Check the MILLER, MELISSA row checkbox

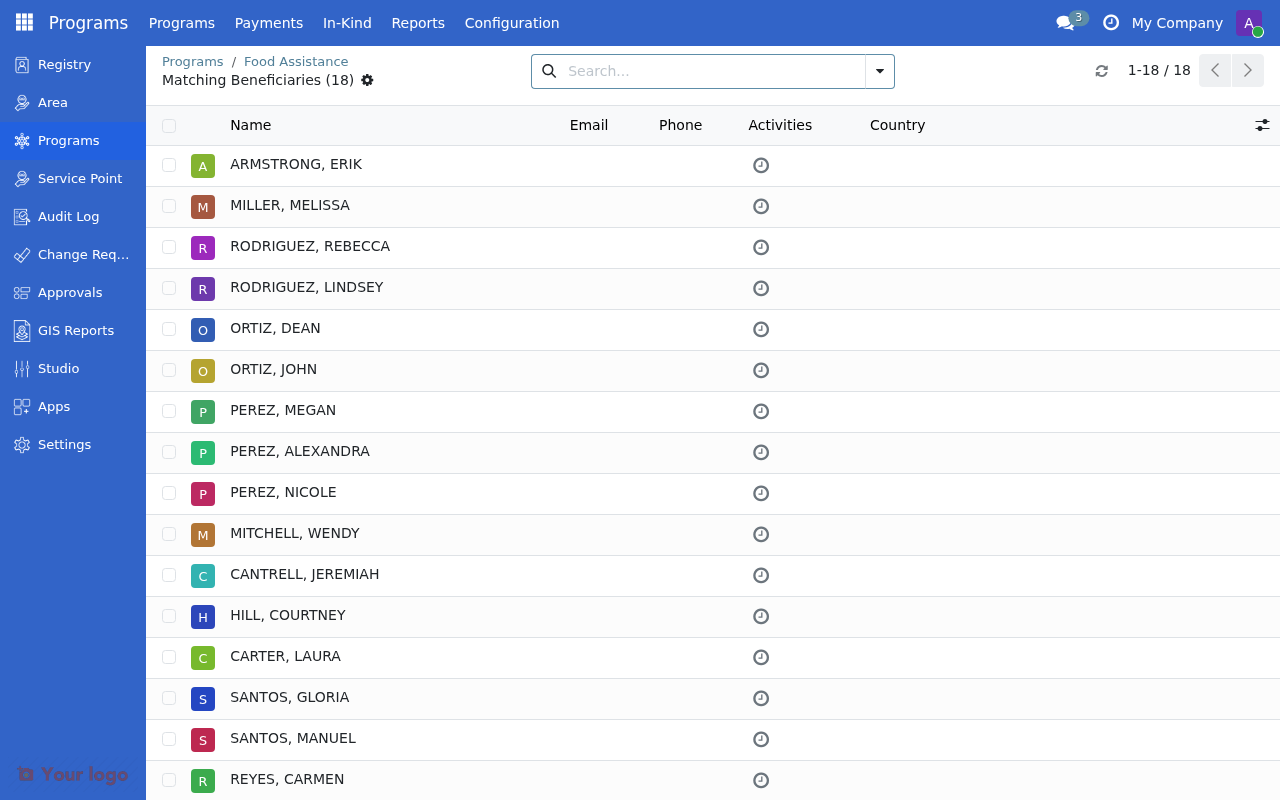[168, 206]
